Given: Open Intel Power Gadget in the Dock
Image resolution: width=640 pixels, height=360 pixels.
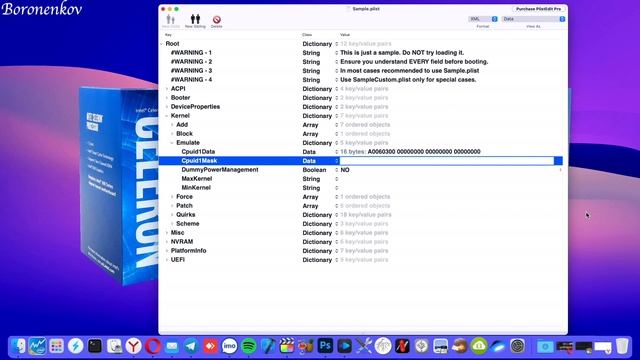Looking at the screenshot, I should pos(37,347).
